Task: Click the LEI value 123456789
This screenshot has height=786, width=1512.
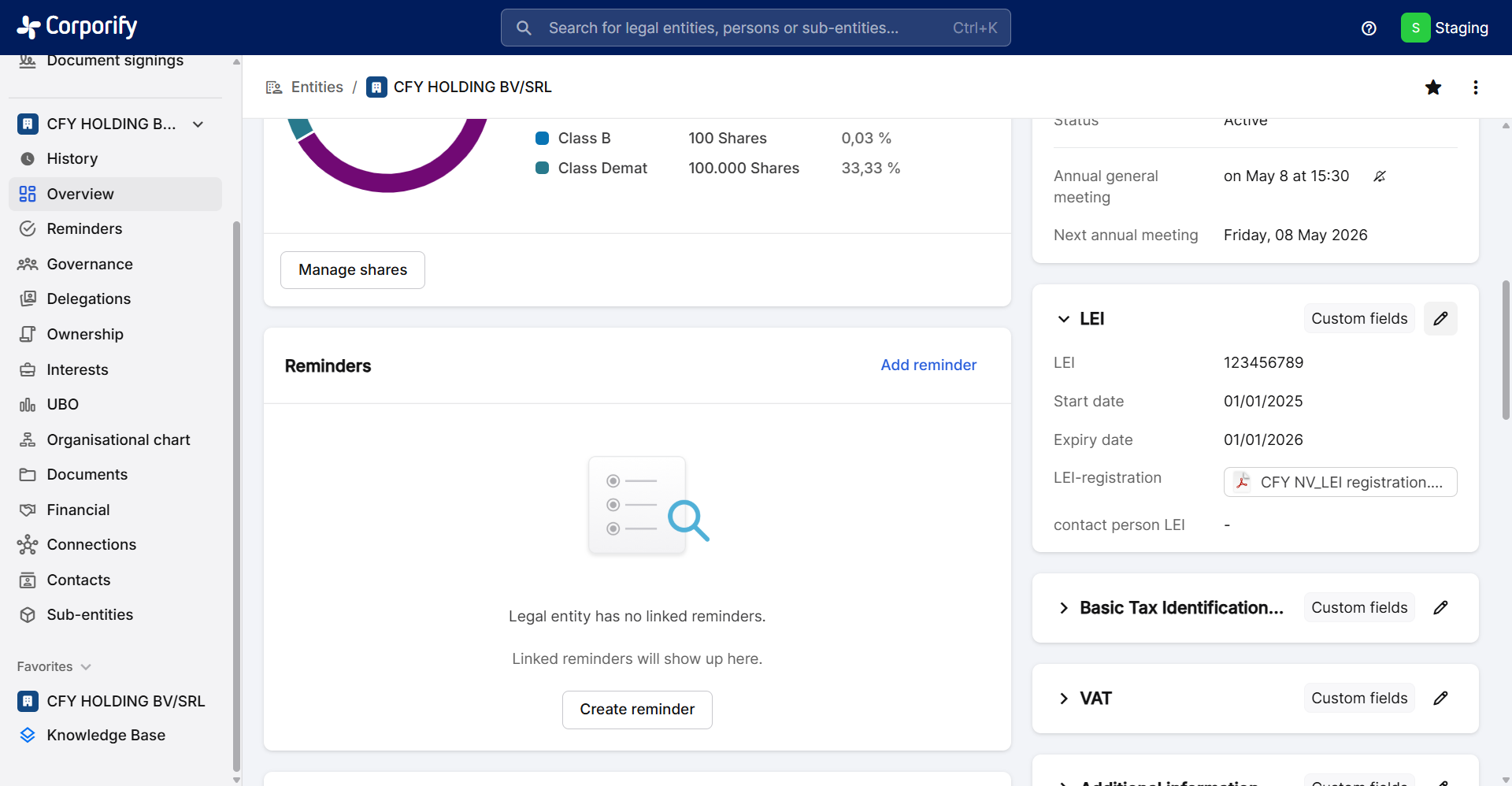Action: (1263, 362)
